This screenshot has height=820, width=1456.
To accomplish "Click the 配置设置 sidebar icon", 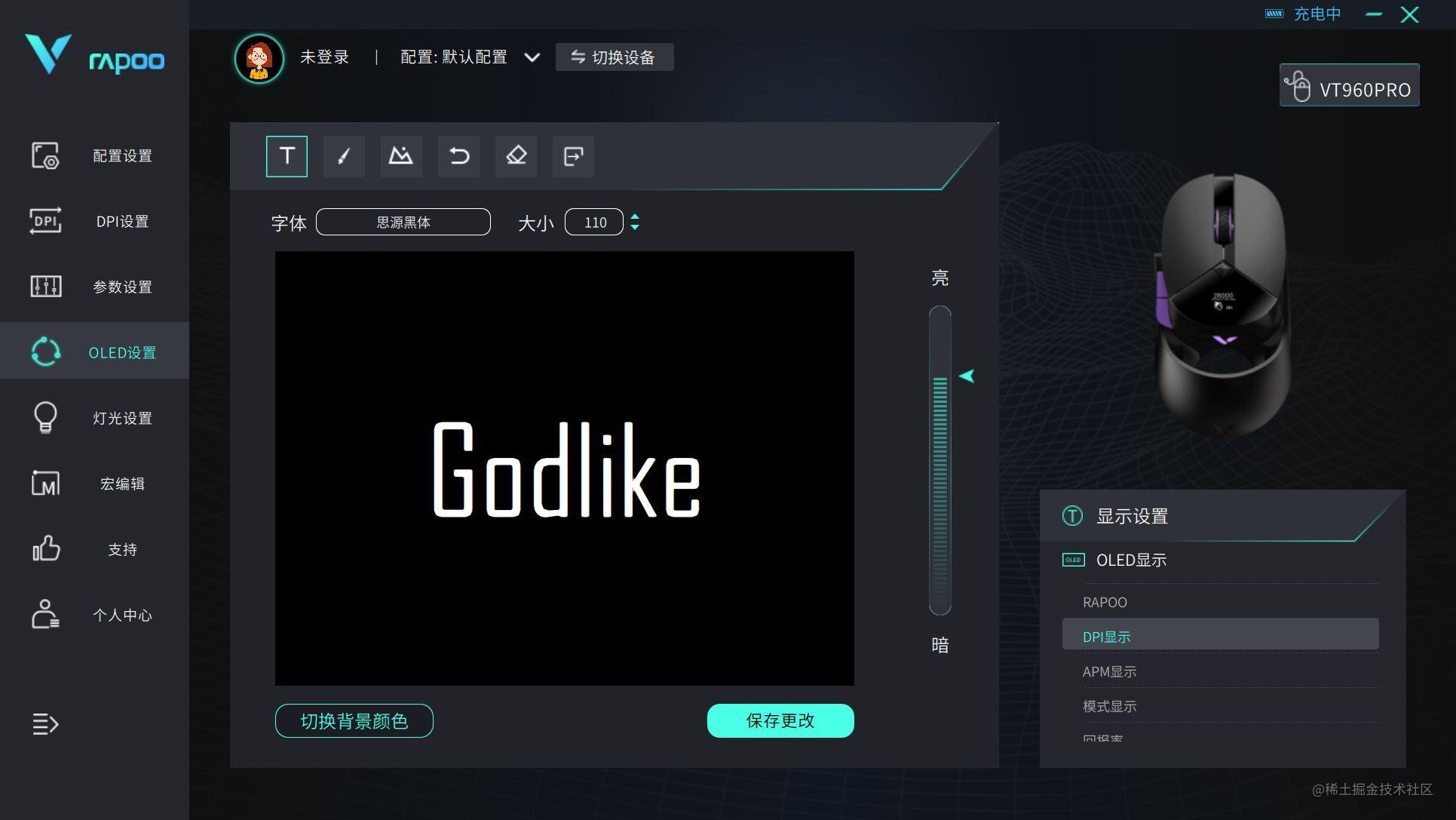I will (x=45, y=155).
